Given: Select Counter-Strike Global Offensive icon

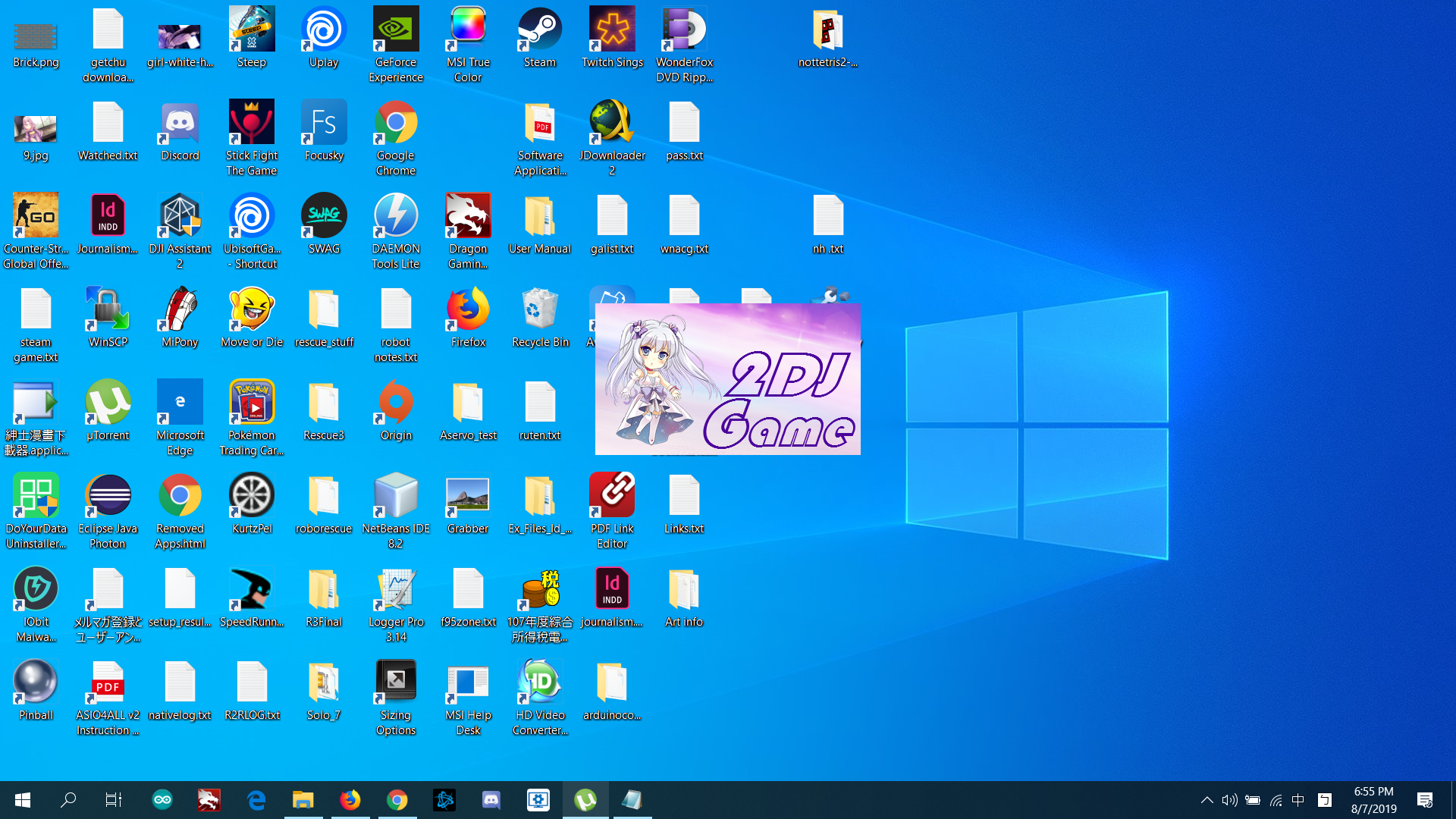Looking at the screenshot, I should click(36, 232).
